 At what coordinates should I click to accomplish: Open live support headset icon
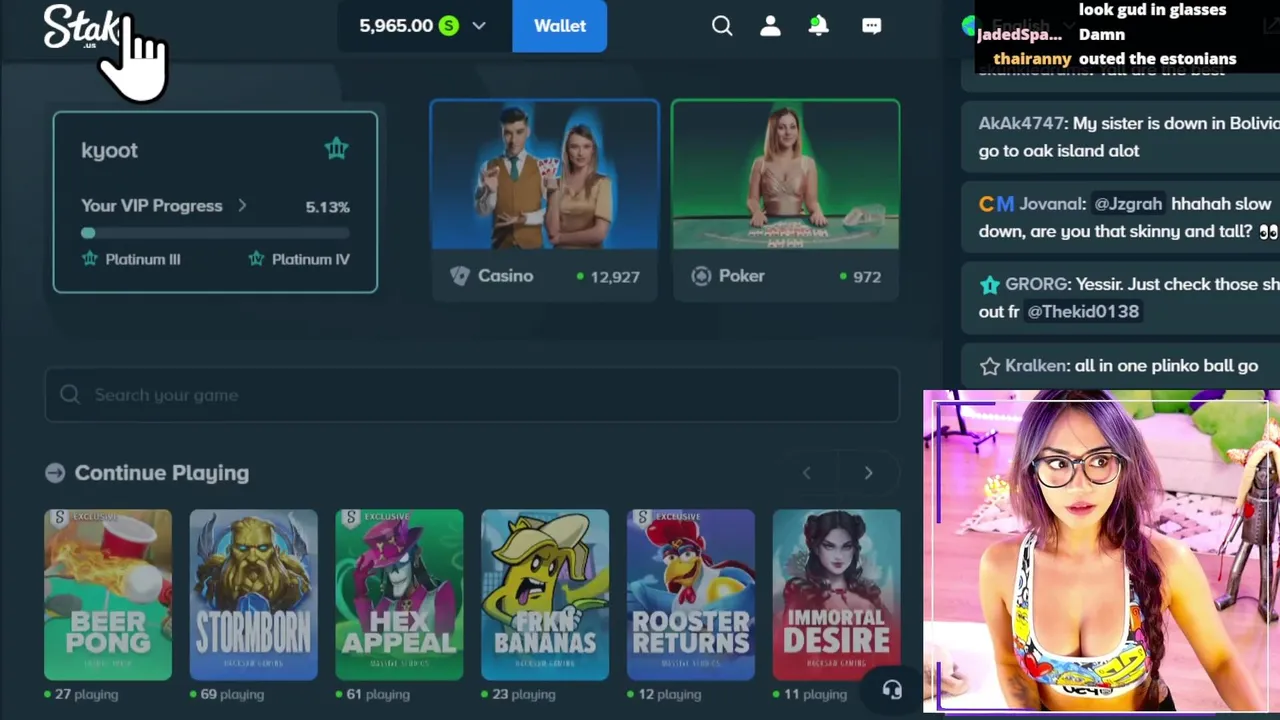(892, 690)
